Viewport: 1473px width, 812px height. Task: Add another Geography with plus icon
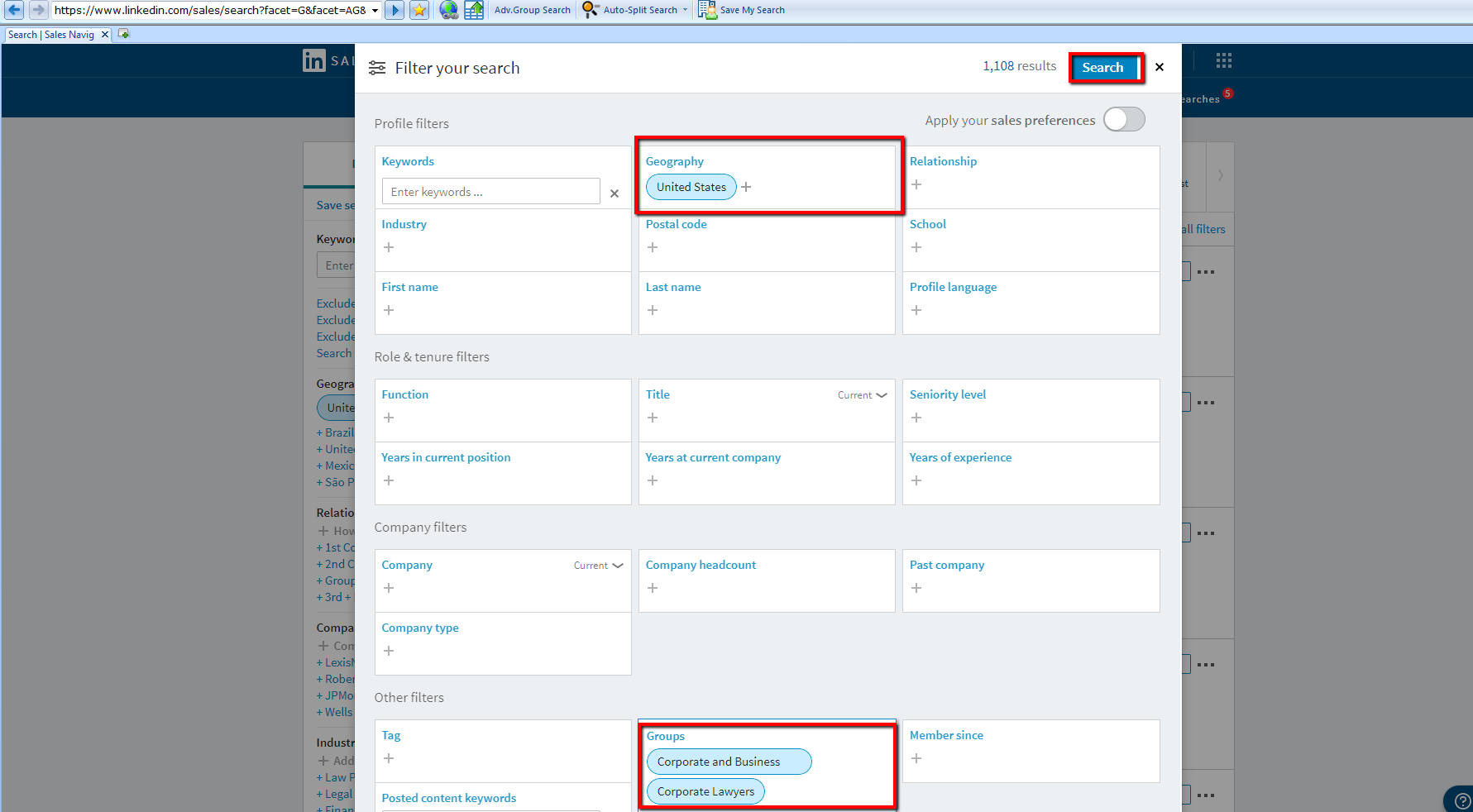tap(746, 187)
